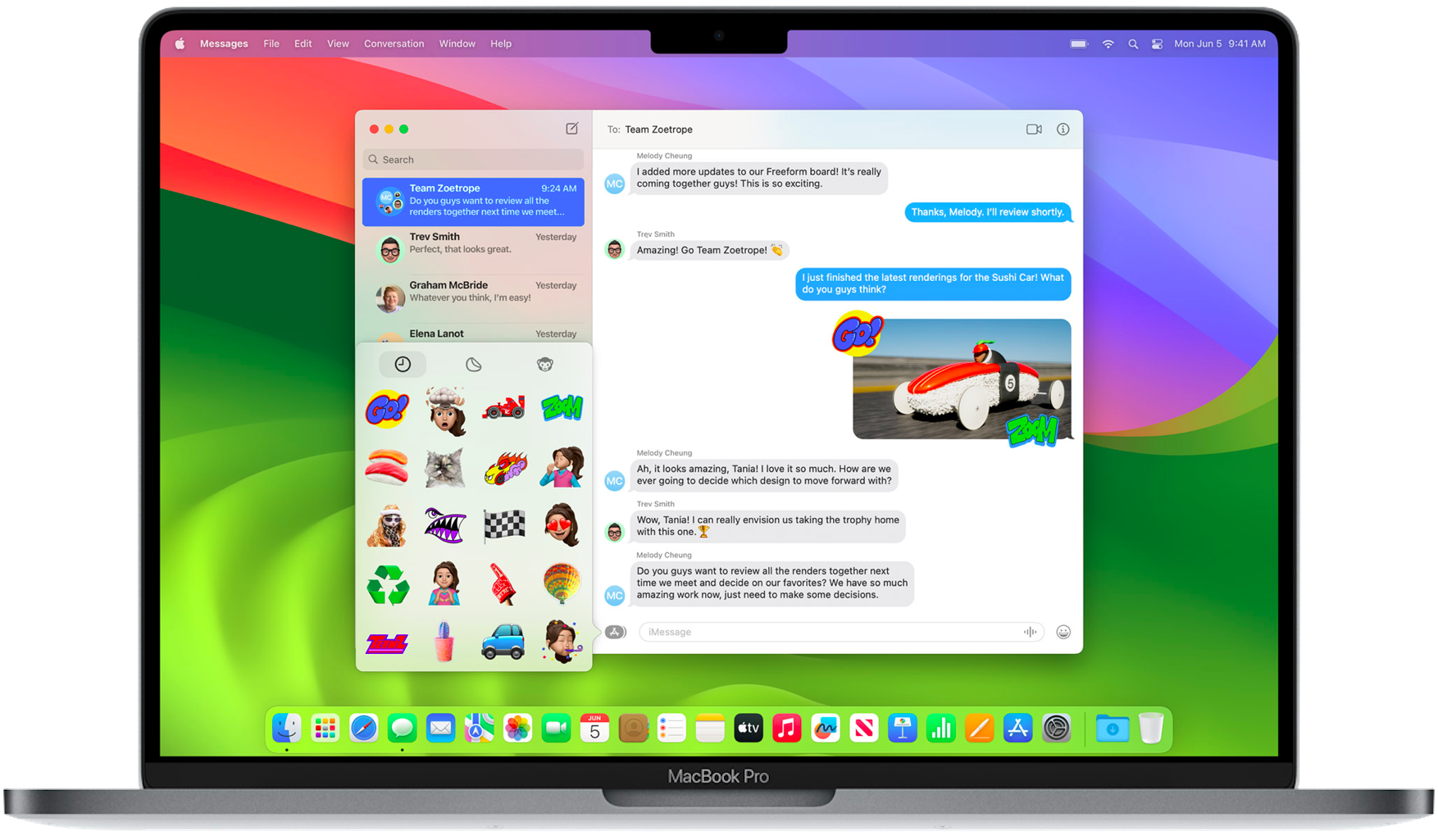
Task: Open Numbers from the Dock
Action: pyautogui.click(x=941, y=728)
